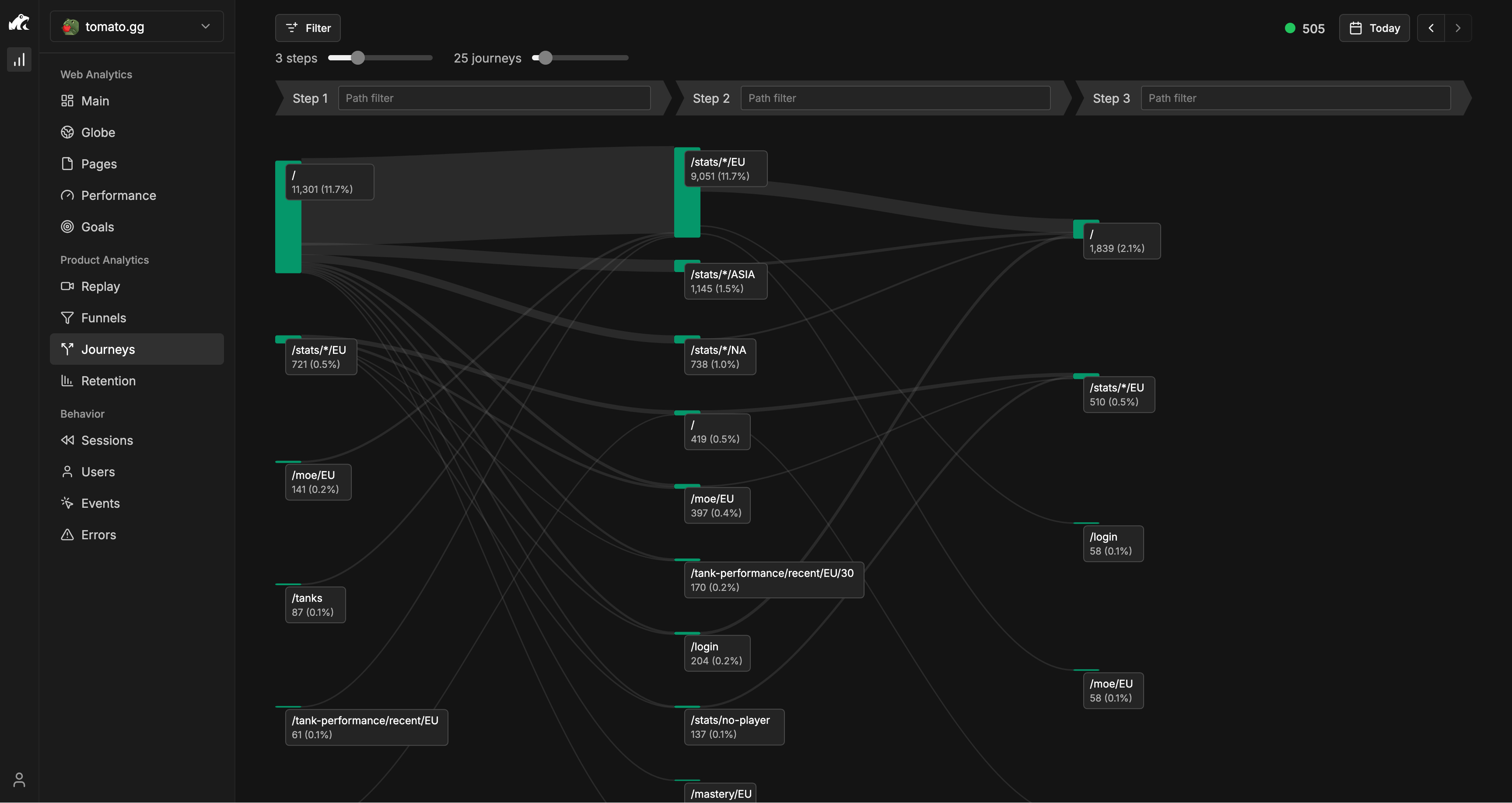1512x803 pixels.
Task: Click the Step 1 path filter field
Action: coord(493,98)
